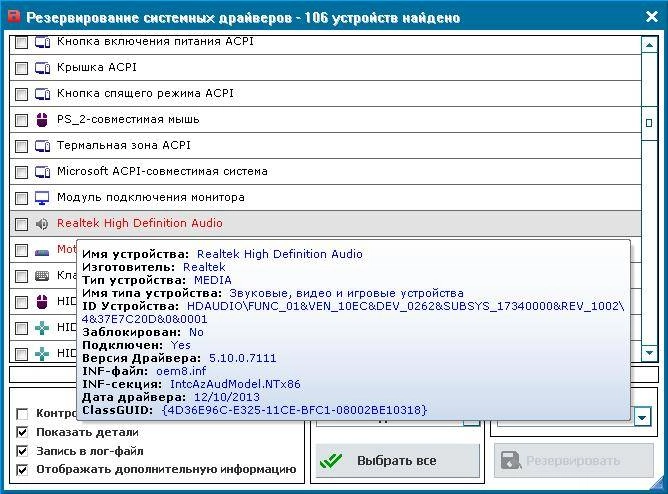668x494 pixels.
Task: Click the speaker icon of Realtek High Definition Audio
Action: pos(42,224)
